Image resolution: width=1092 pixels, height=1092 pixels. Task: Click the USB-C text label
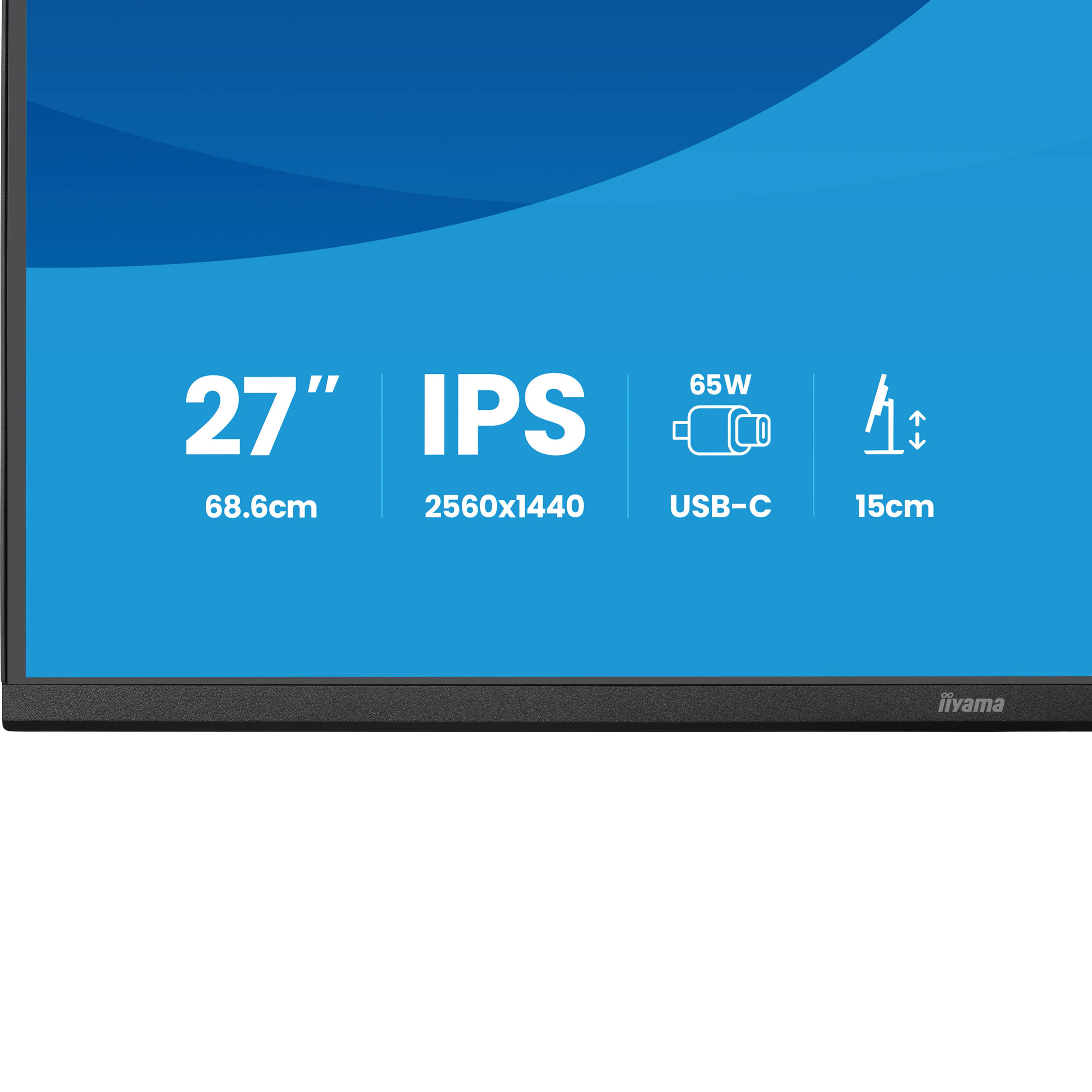pos(721,506)
